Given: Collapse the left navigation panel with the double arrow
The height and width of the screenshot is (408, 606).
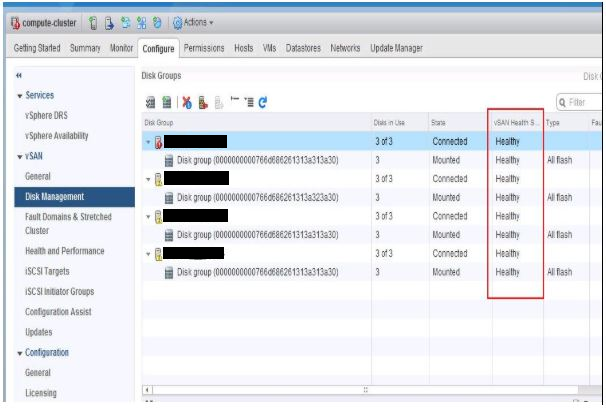Looking at the screenshot, I should 19,75.
